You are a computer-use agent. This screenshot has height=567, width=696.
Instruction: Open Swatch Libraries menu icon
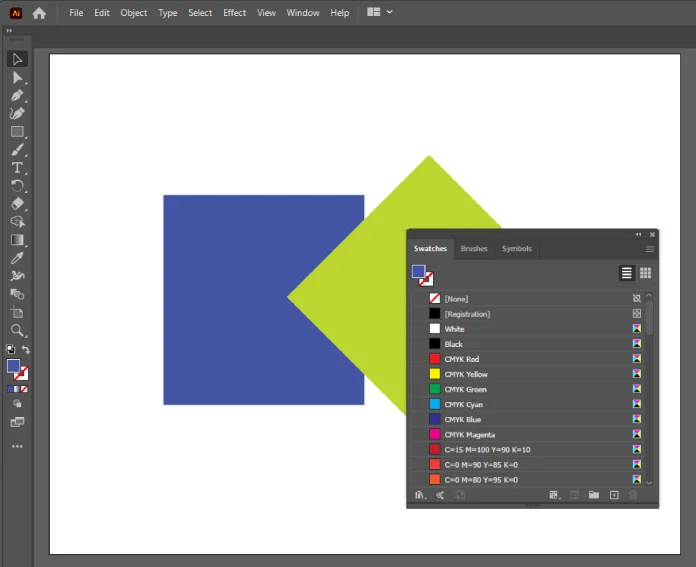pyautogui.click(x=420, y=495)
